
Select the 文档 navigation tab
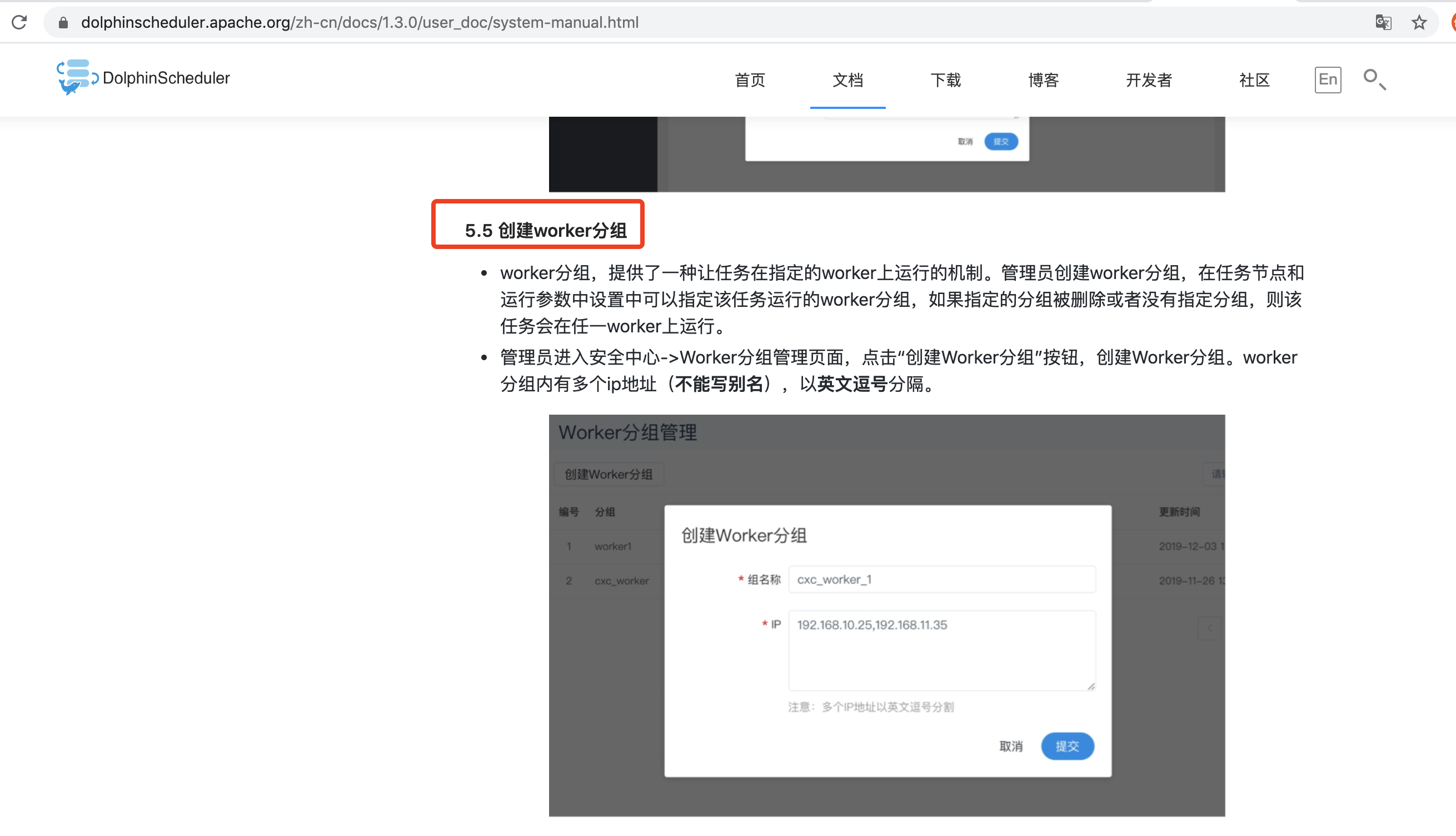click(x=847, y=80)
